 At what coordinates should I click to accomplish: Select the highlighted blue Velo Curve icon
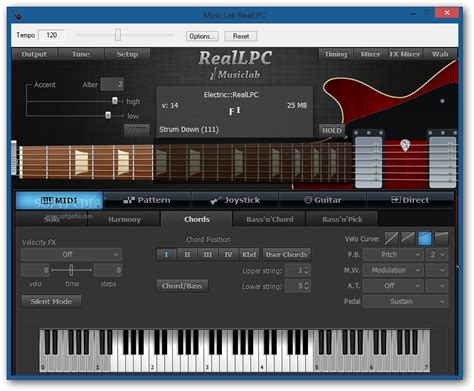425,239
